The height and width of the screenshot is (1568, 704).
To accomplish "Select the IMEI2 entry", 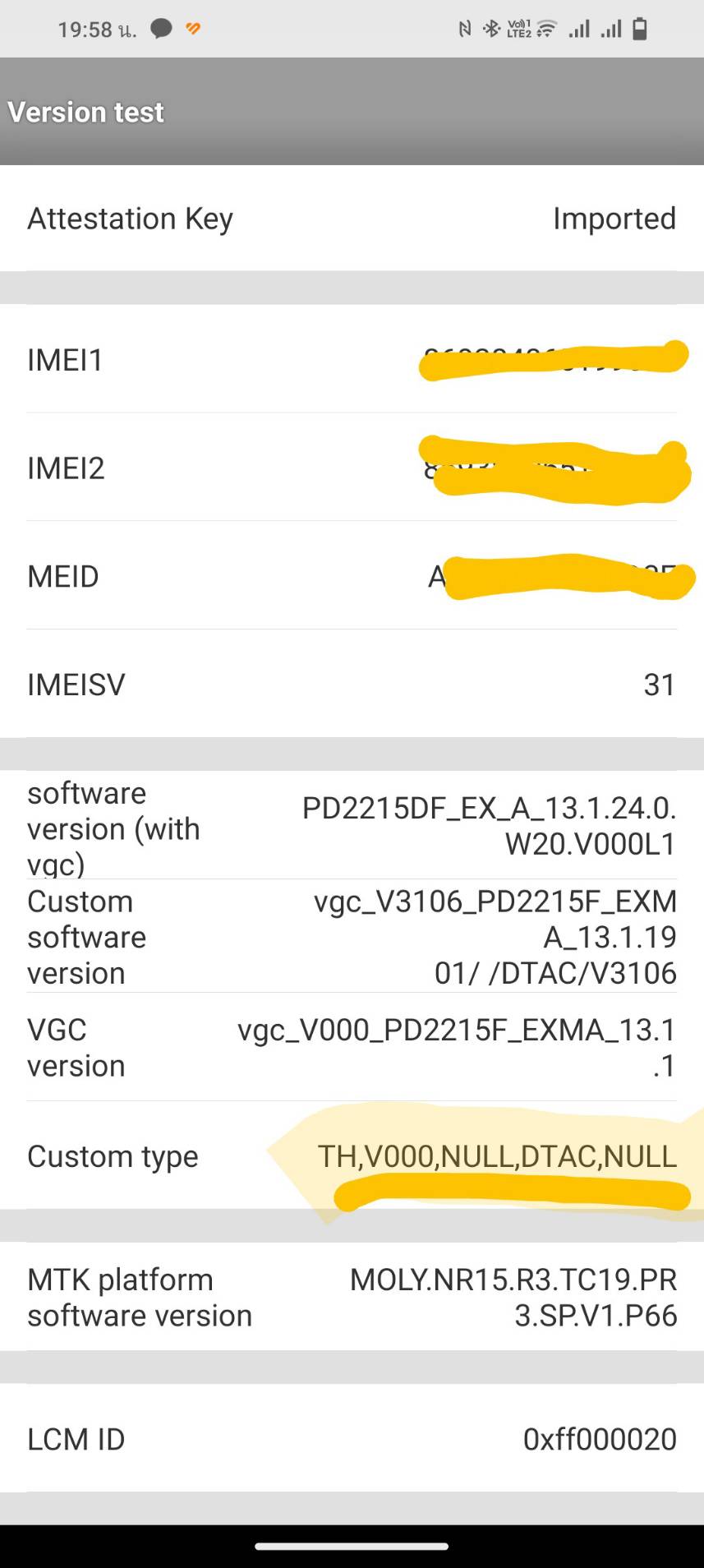I will [352, 468].
